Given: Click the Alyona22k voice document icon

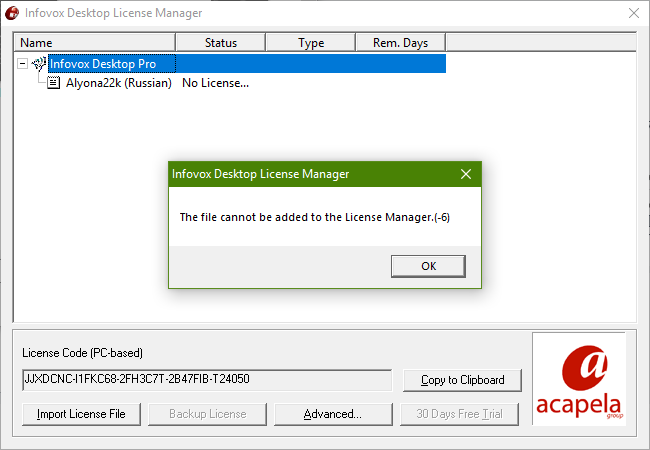Looking at the screenshot, I should coord(53,83).
